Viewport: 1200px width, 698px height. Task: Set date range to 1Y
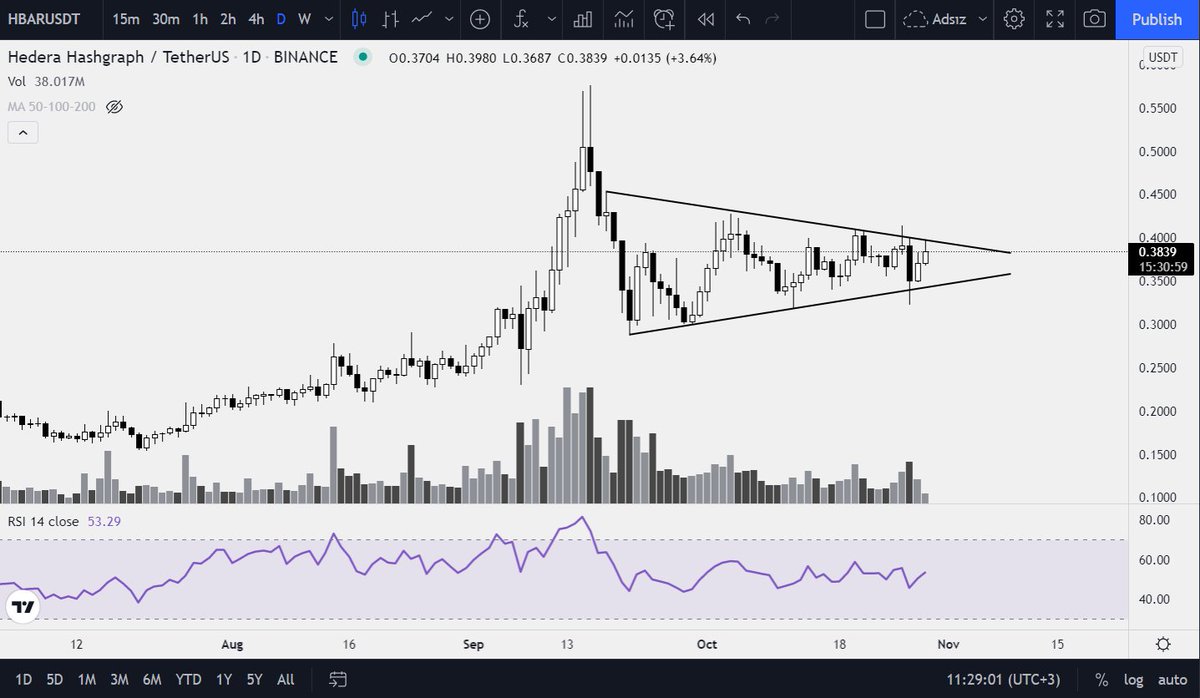pyautogui.click(x=222, y=680)
